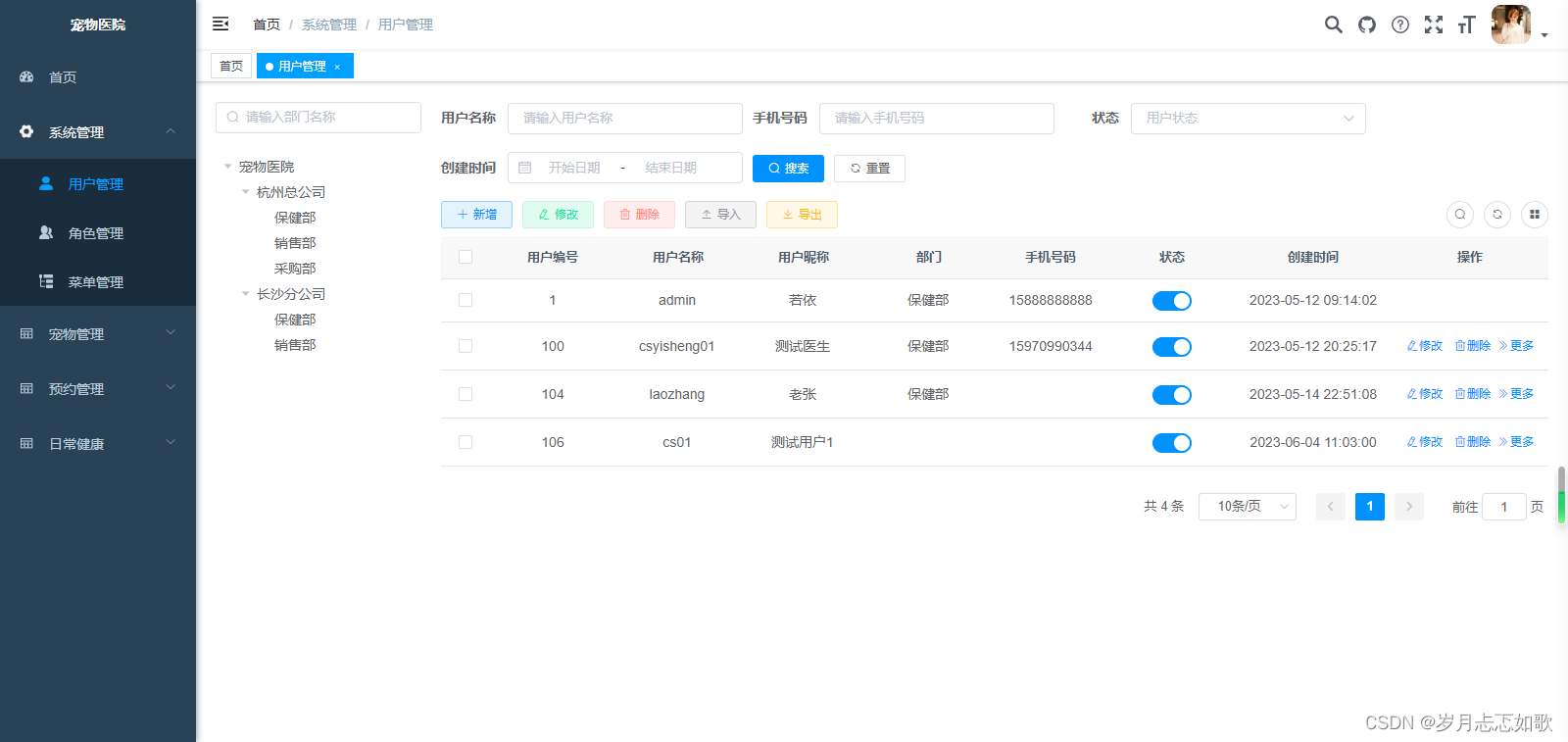Click the people icon for 角色管理
This screenshot has width=1568, height=742.
tap(46, 232)
